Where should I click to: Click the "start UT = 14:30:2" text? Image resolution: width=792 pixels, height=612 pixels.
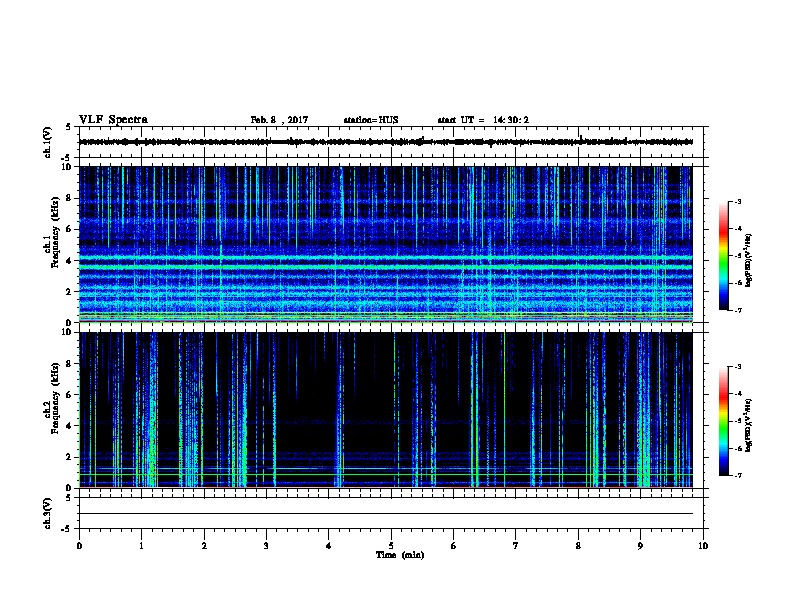[483, 120]
